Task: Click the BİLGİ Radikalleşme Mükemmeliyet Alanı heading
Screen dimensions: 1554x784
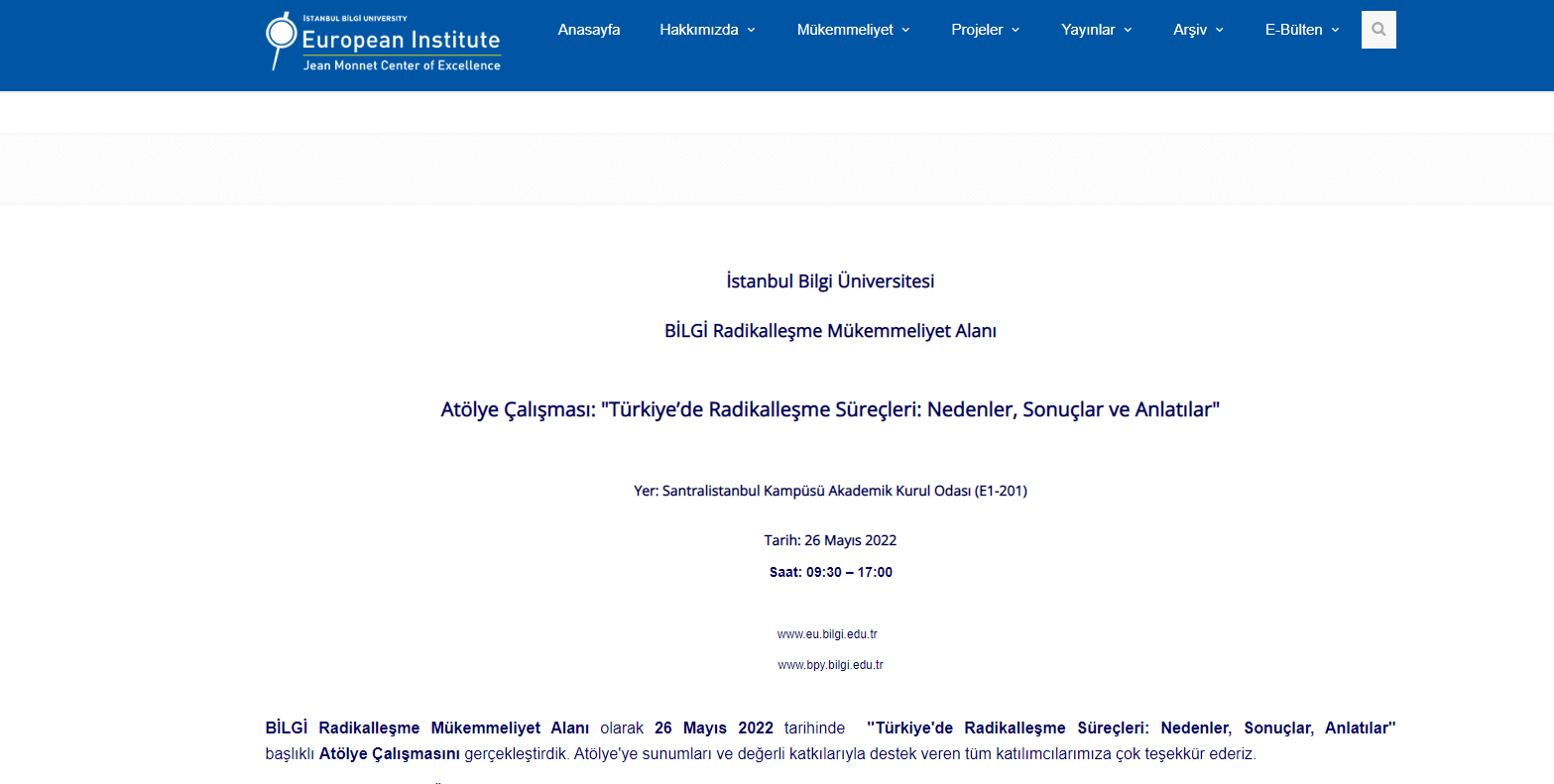Action: 830,331
